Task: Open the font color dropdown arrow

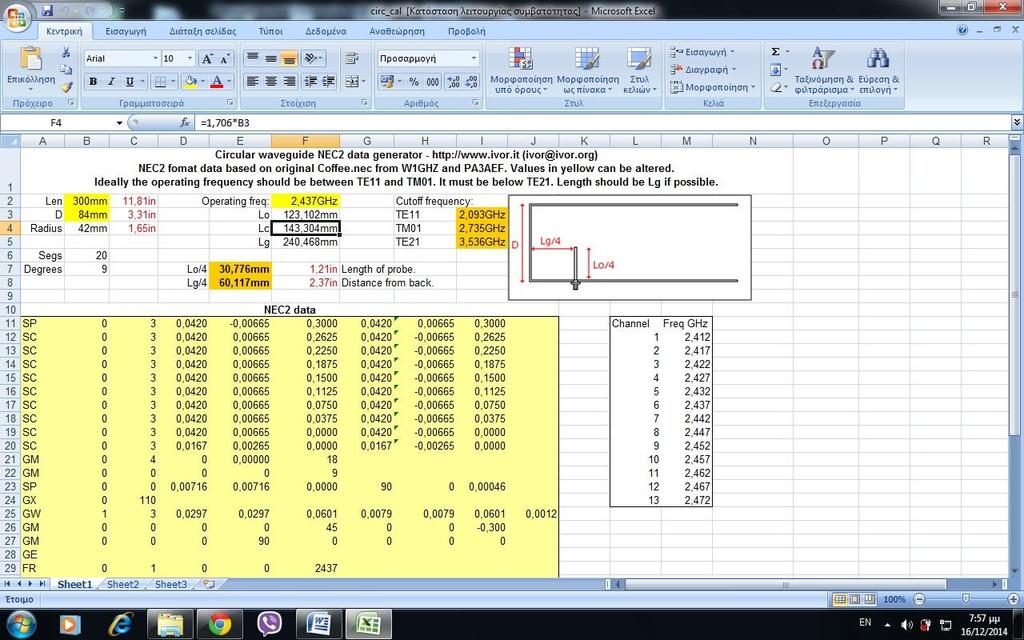Action: tap(229, 82)
